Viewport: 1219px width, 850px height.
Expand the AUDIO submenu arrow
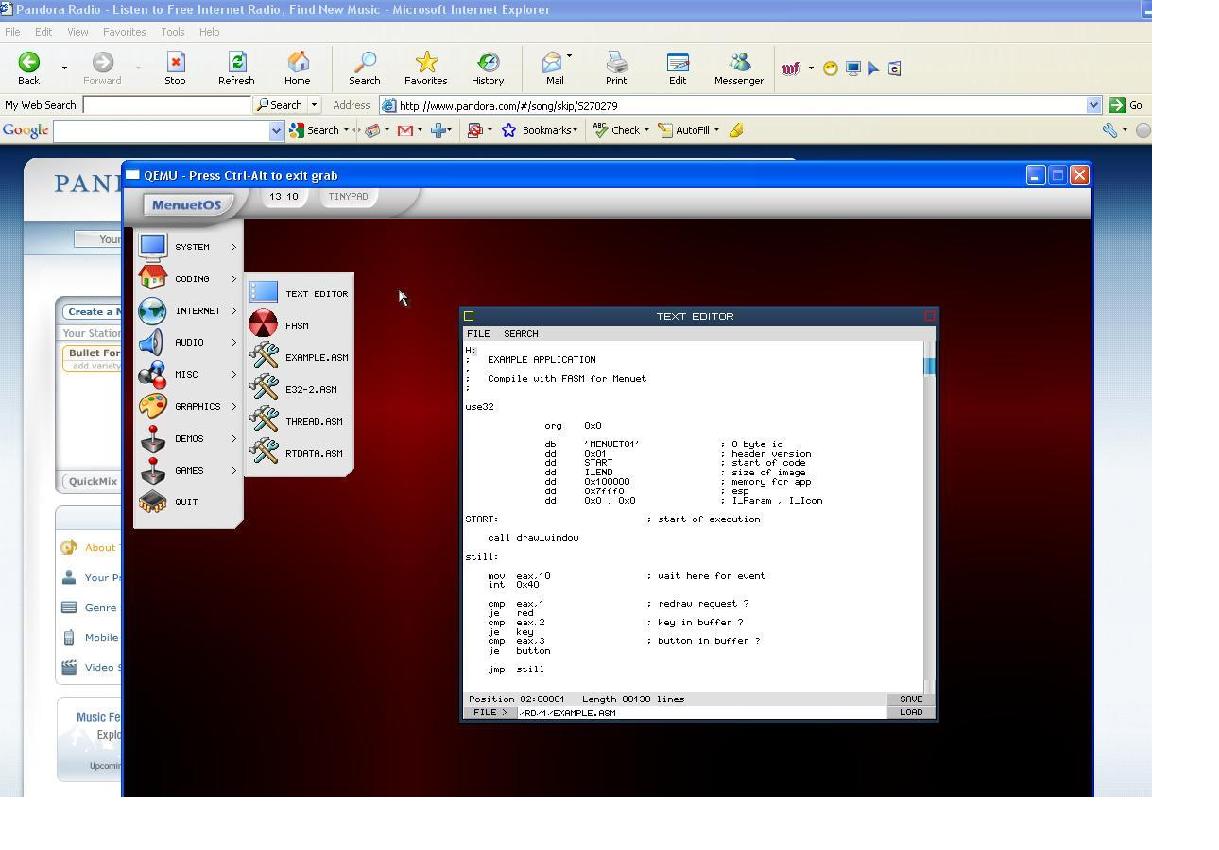pos(234,343)
